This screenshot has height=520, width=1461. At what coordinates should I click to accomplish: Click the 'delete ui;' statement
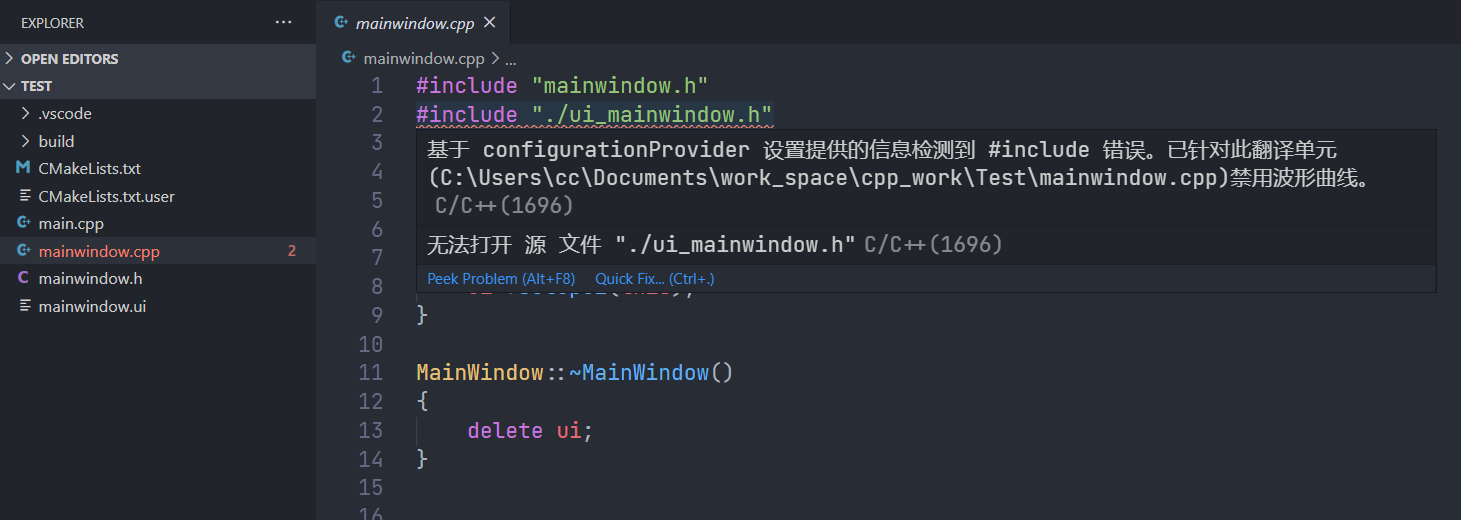click(x=530, y=431)
